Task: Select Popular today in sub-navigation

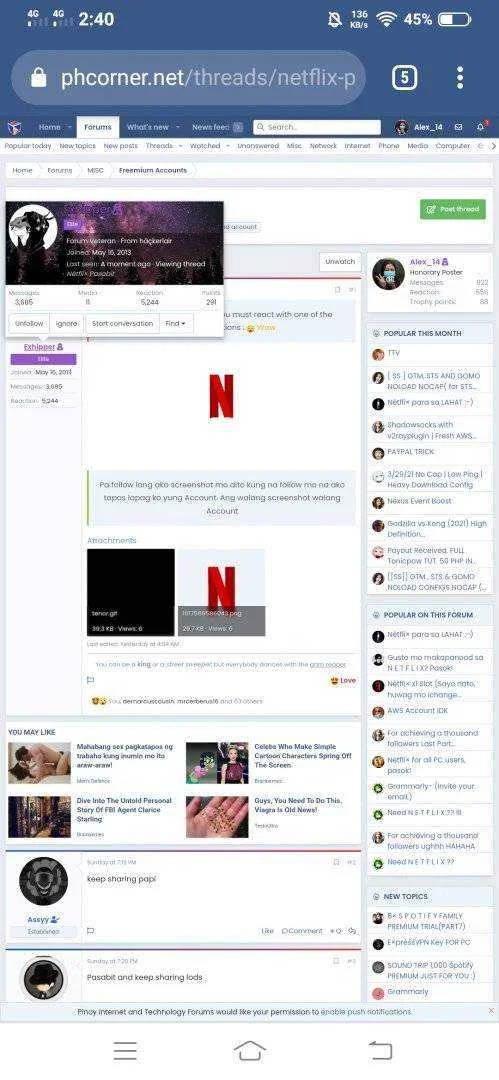Action: [x=28, y=146]
